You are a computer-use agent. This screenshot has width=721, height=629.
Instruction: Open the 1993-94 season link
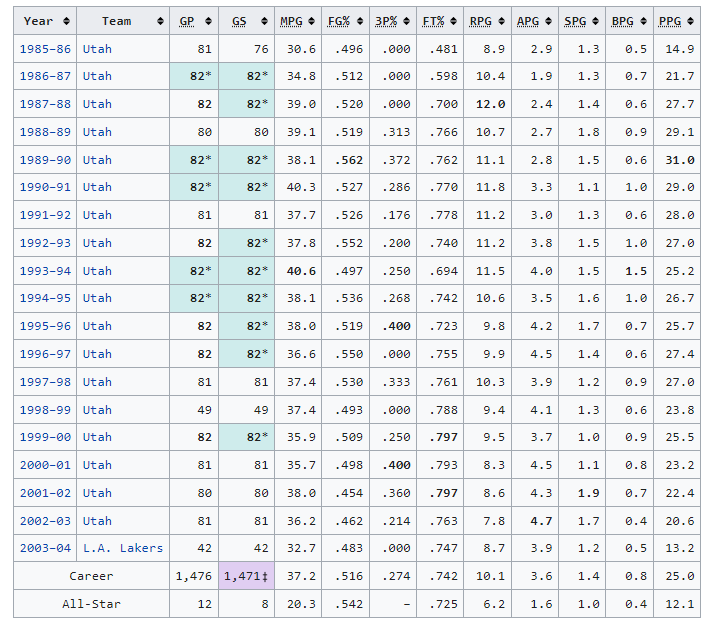pyautogui.click(x=45, y=271)
